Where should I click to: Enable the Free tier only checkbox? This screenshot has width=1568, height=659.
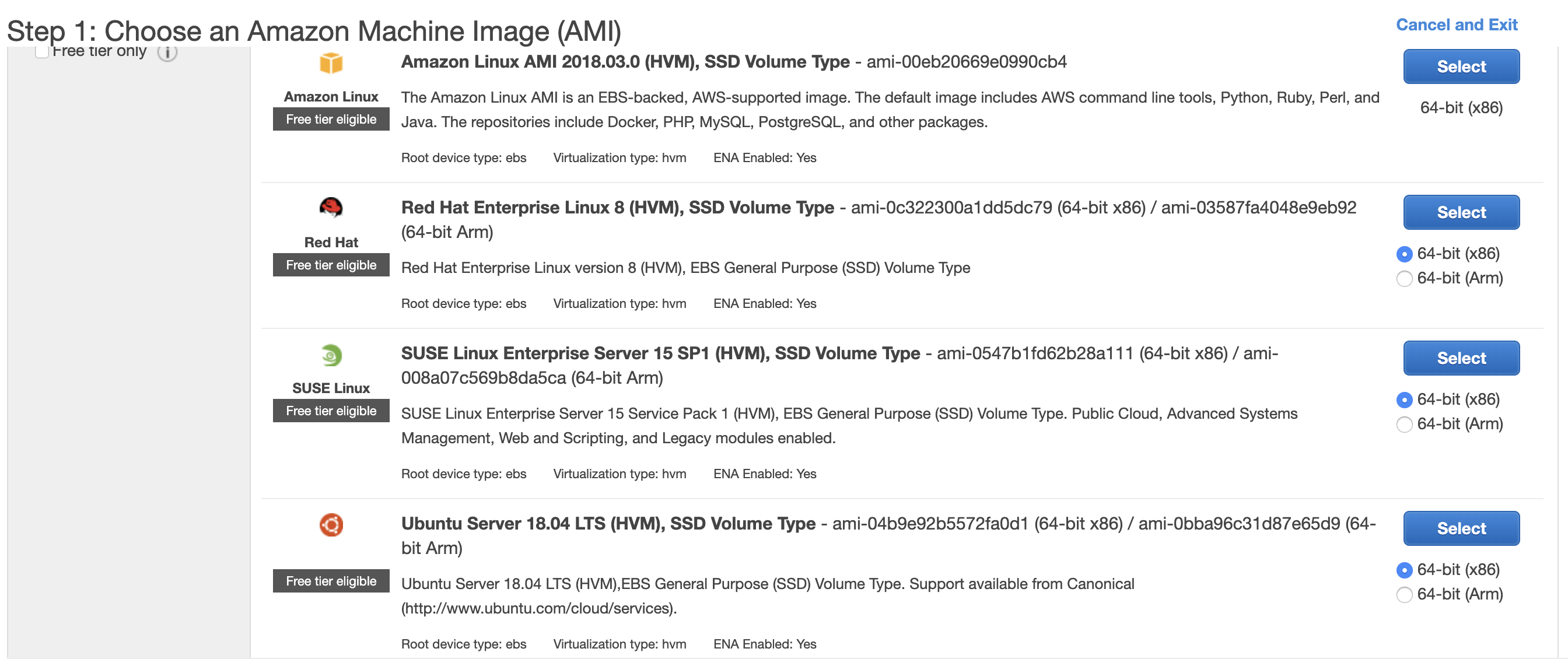(x=42, y=51)
